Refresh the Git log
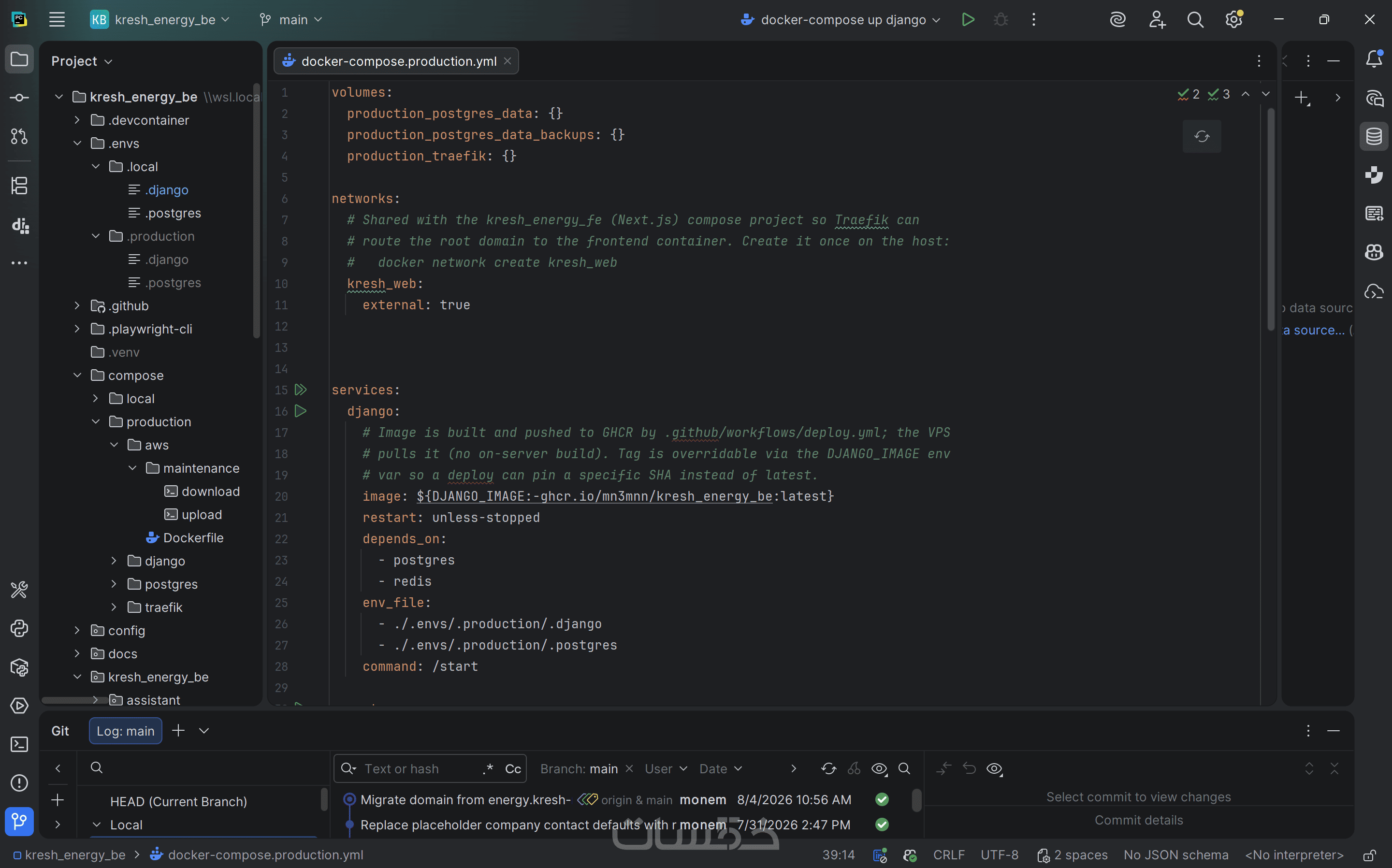The width and height of the screenshot is (1392, 868). pyautogui.click(x=828, y=769)
